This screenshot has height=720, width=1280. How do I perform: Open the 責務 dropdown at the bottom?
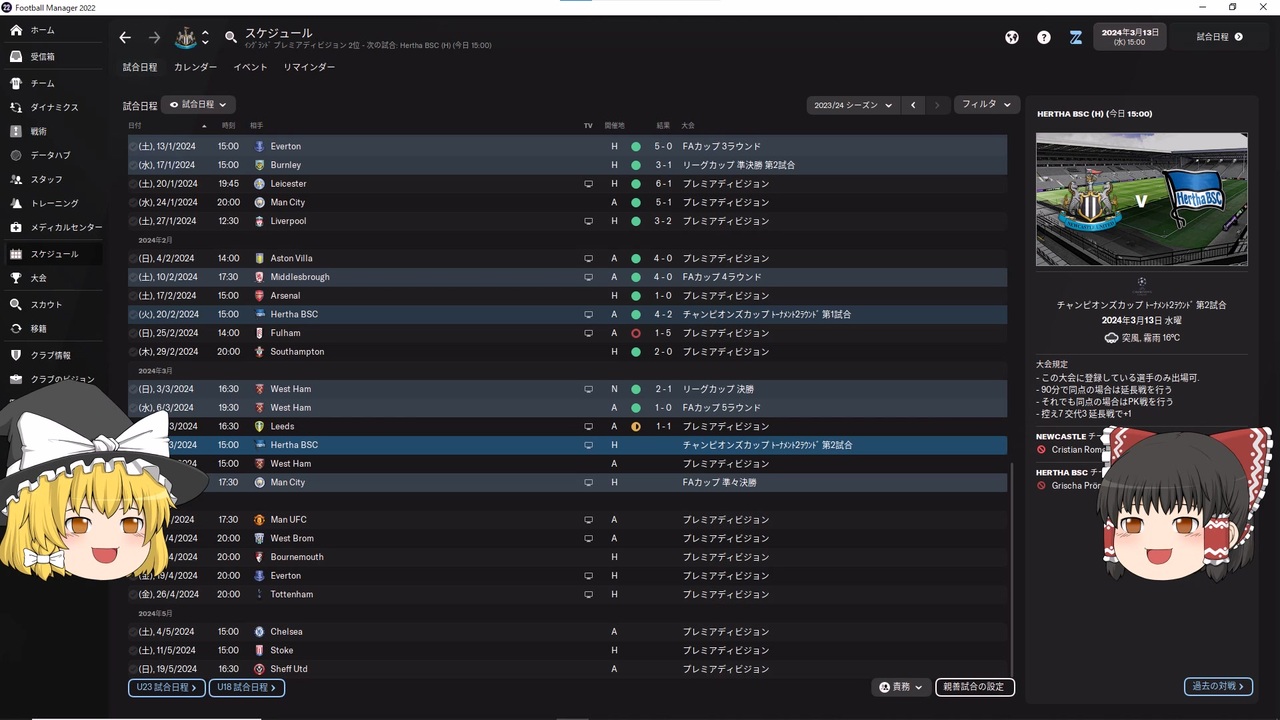(x=900, y=687)
